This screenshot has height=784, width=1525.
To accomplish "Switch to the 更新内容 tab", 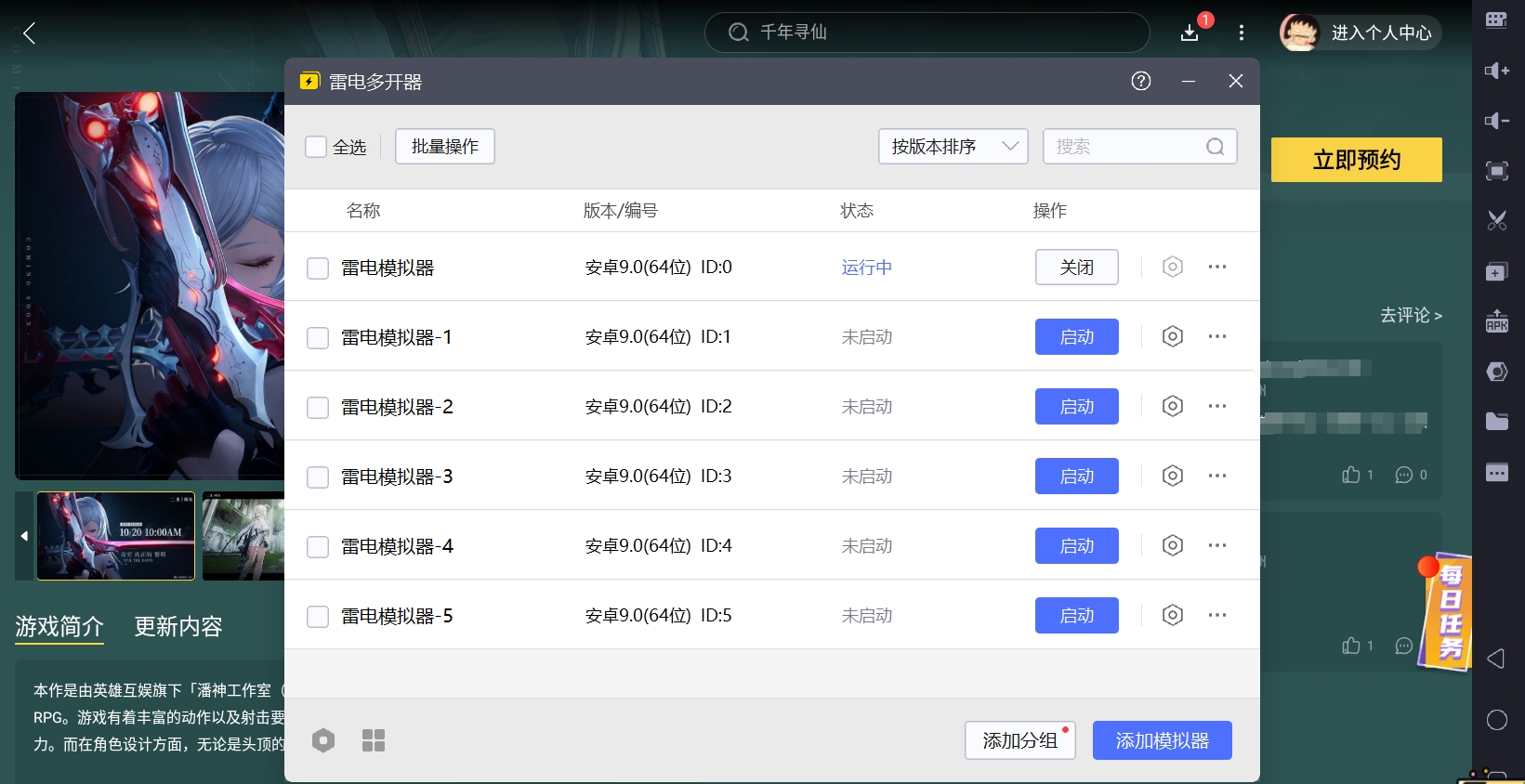I will tap(178, 627).
